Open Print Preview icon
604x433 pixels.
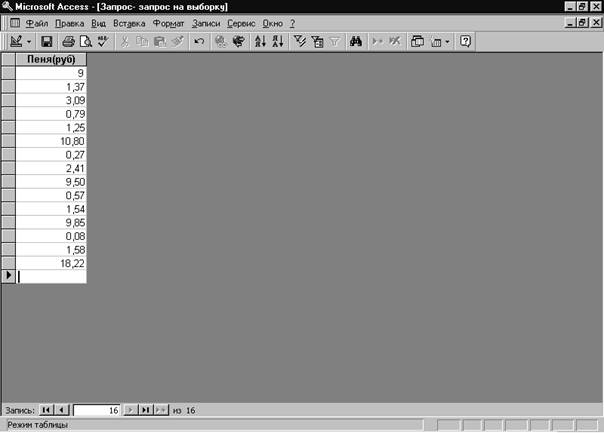click(86, 41)
